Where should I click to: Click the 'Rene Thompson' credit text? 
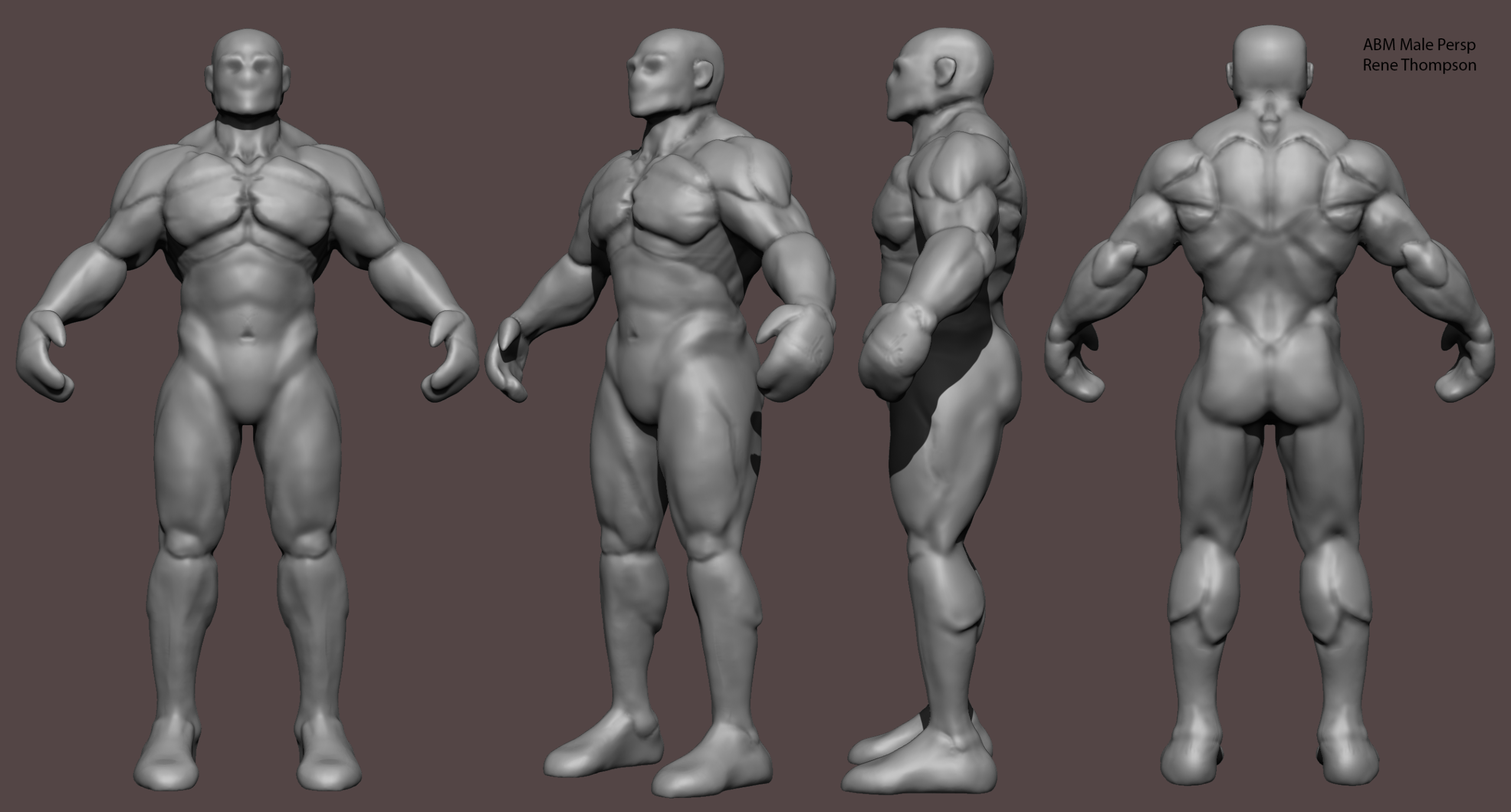pos(1420,65)
